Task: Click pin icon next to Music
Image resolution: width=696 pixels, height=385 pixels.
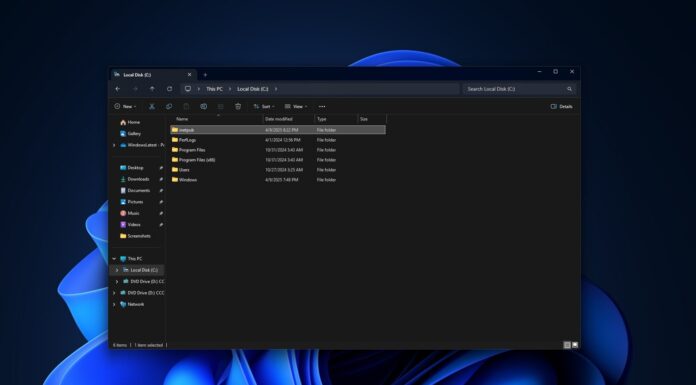Action: pyautogui.click(x=161, y=213)
